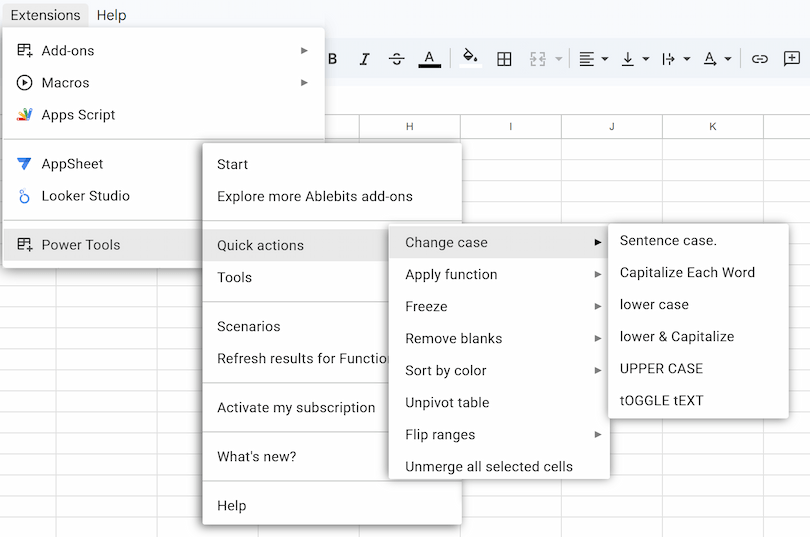Click the AppSheet icon
Viewport: 810px width, 537px height.
pos(24,164)
